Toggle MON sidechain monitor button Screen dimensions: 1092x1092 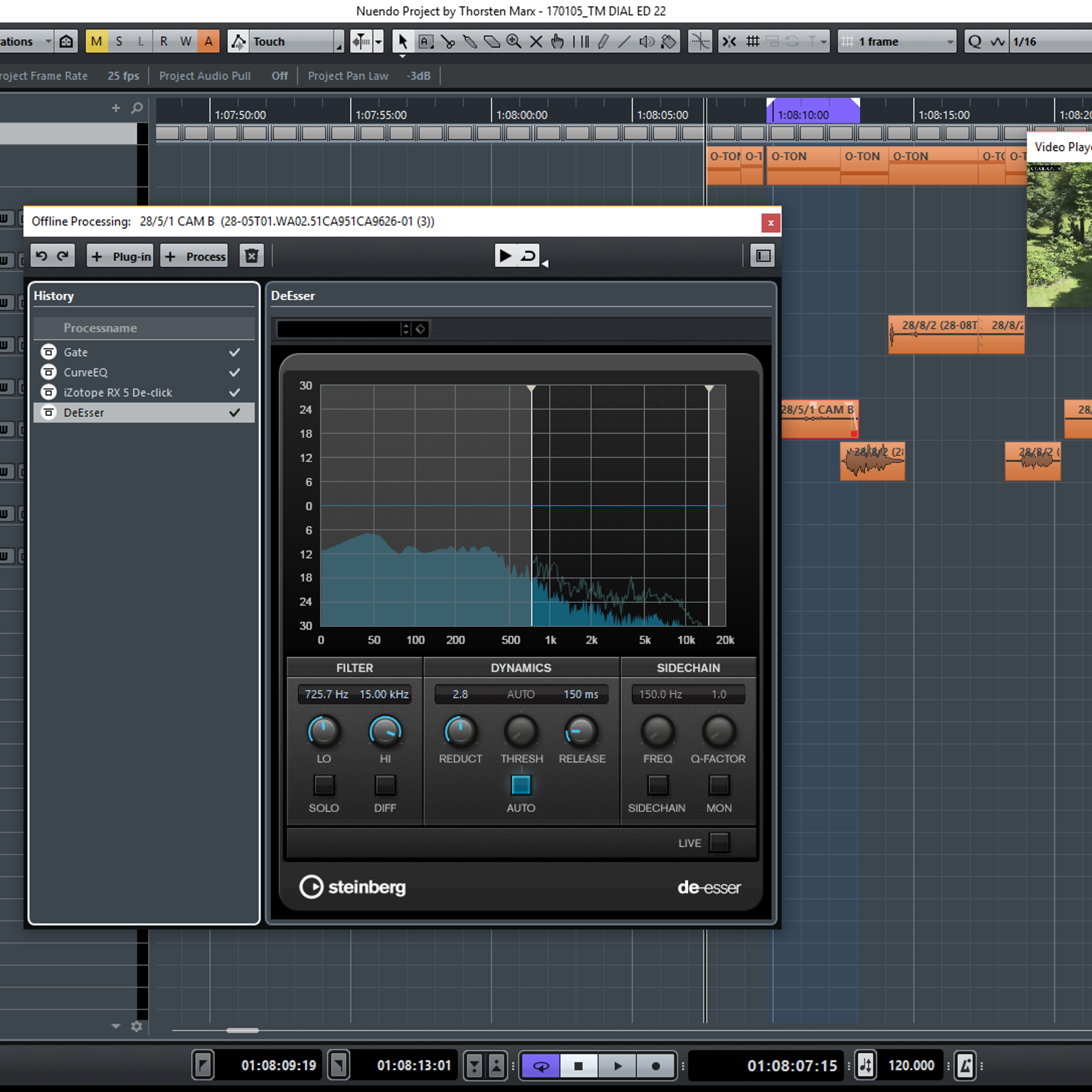[x=719, y=786]
